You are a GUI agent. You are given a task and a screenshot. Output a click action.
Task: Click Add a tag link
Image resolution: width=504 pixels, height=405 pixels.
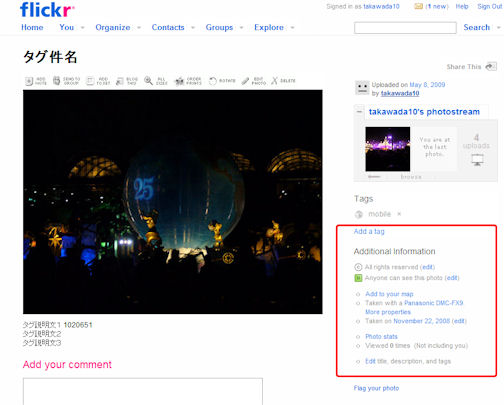pyautogui.click(x=369, y=231)
